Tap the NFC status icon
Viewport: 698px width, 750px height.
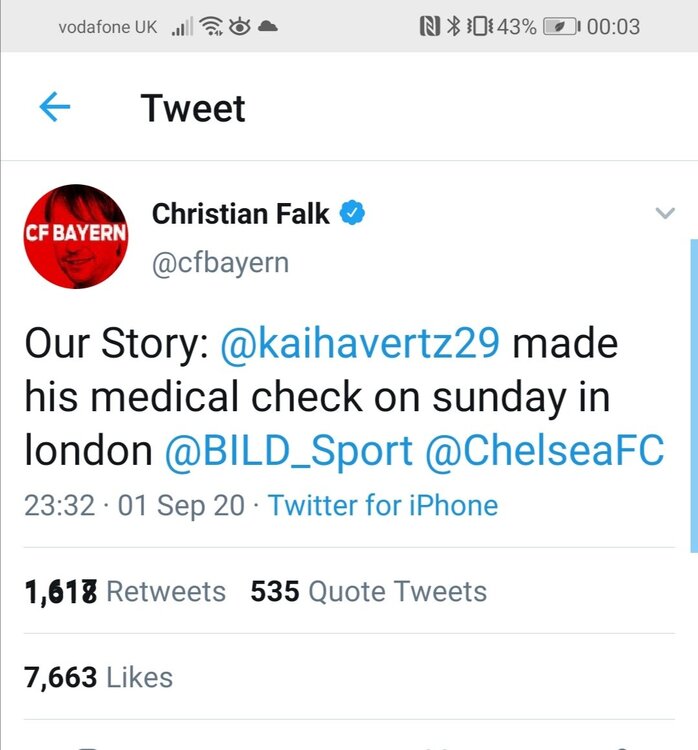[430, 26]
